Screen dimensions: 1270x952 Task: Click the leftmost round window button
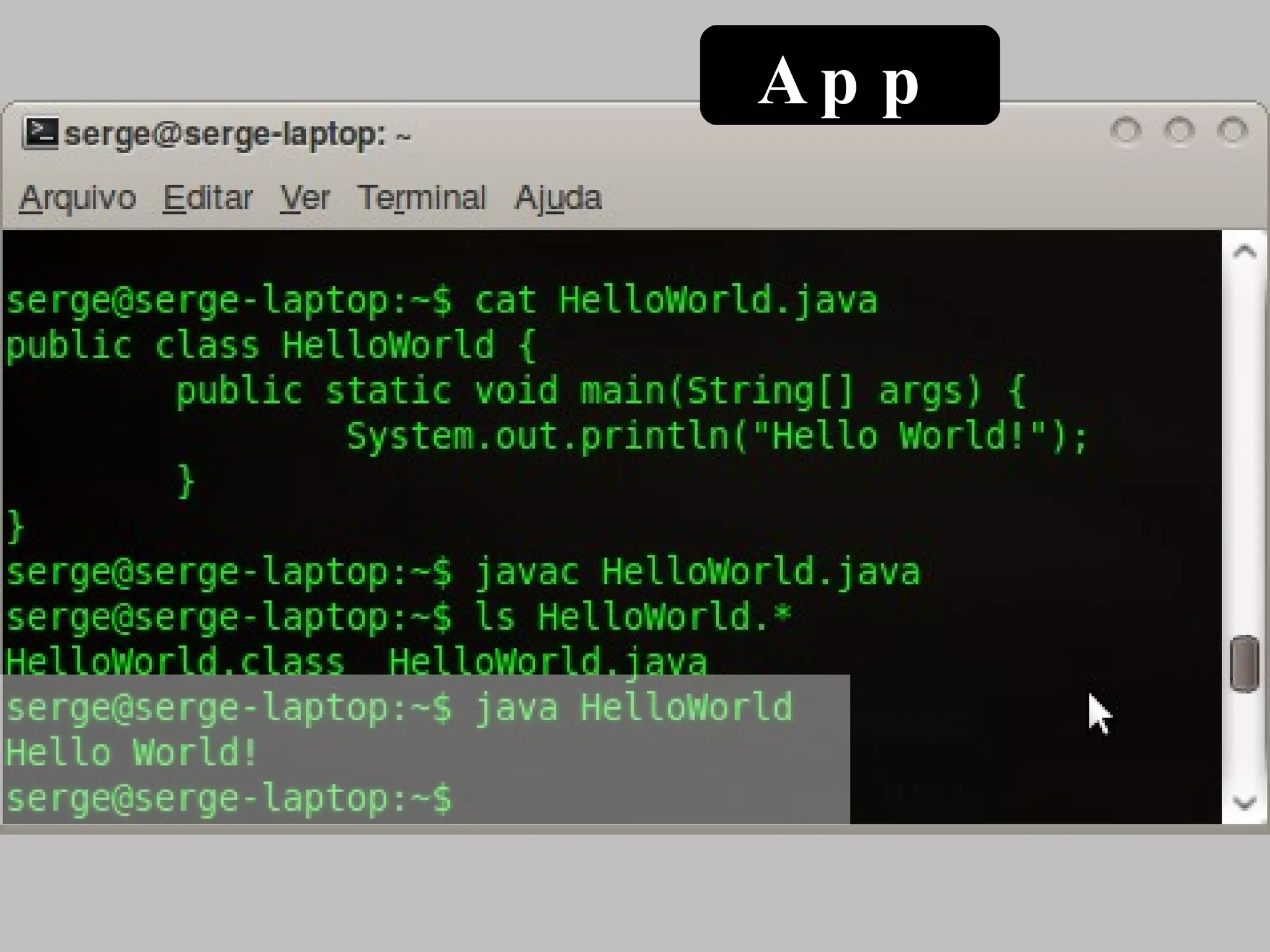pyautogui.click(x=1126, y=131)
